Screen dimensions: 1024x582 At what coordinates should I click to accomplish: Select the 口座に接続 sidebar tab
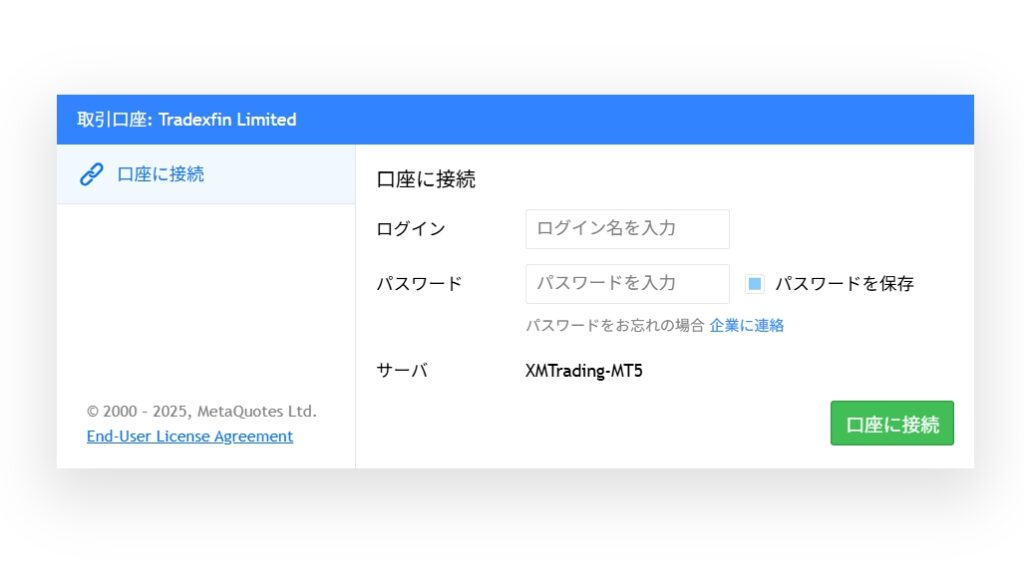tap(206, 174)
